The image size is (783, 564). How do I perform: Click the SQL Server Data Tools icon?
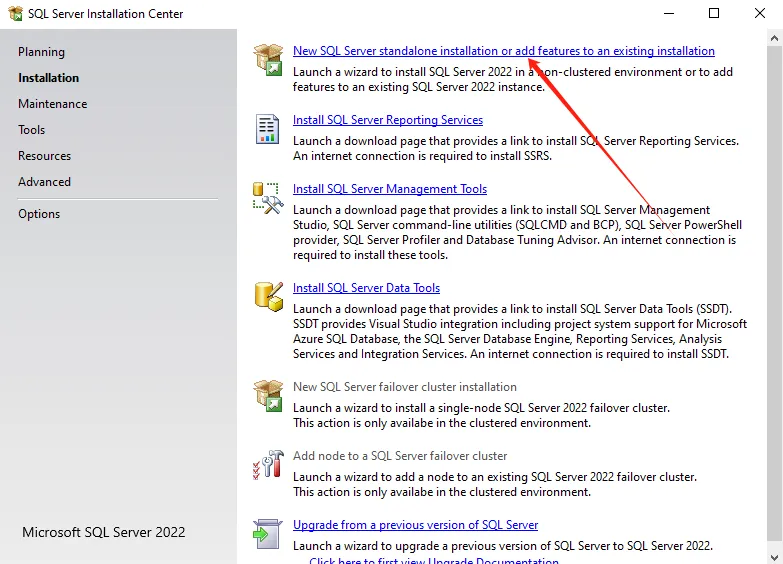coord(269,296)
